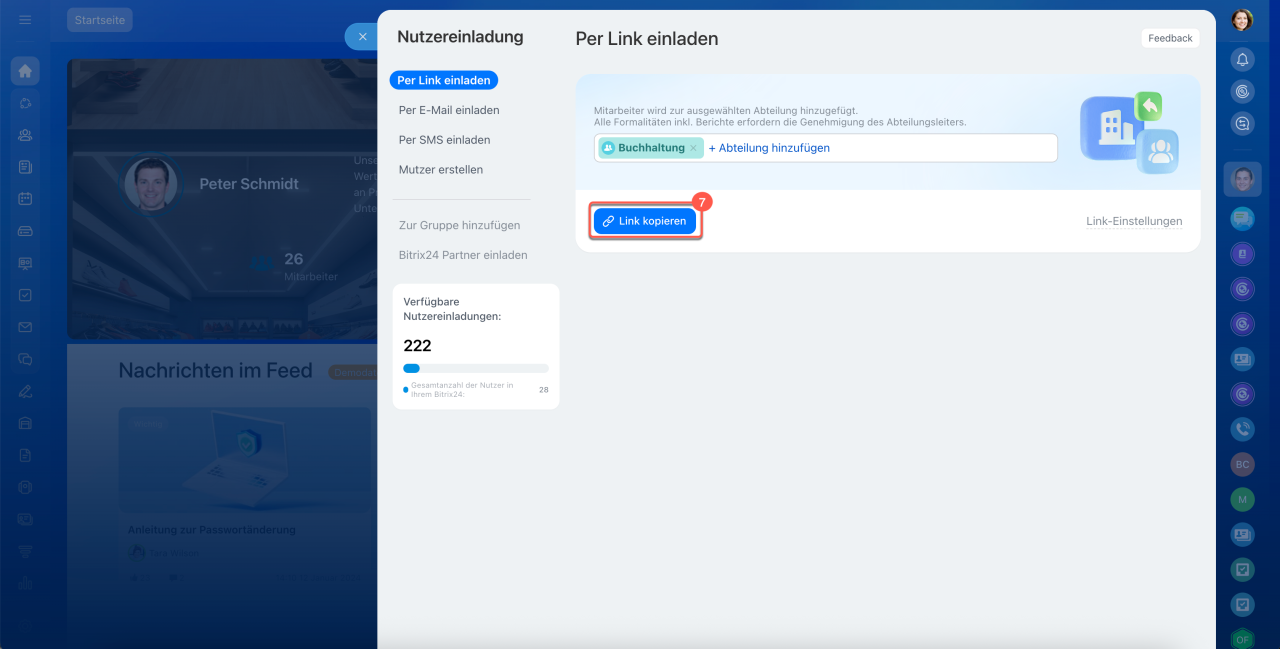This screenshot has width=1280, height=649.
Task: Click the Link kopieren button
Action: click(645, 221)
